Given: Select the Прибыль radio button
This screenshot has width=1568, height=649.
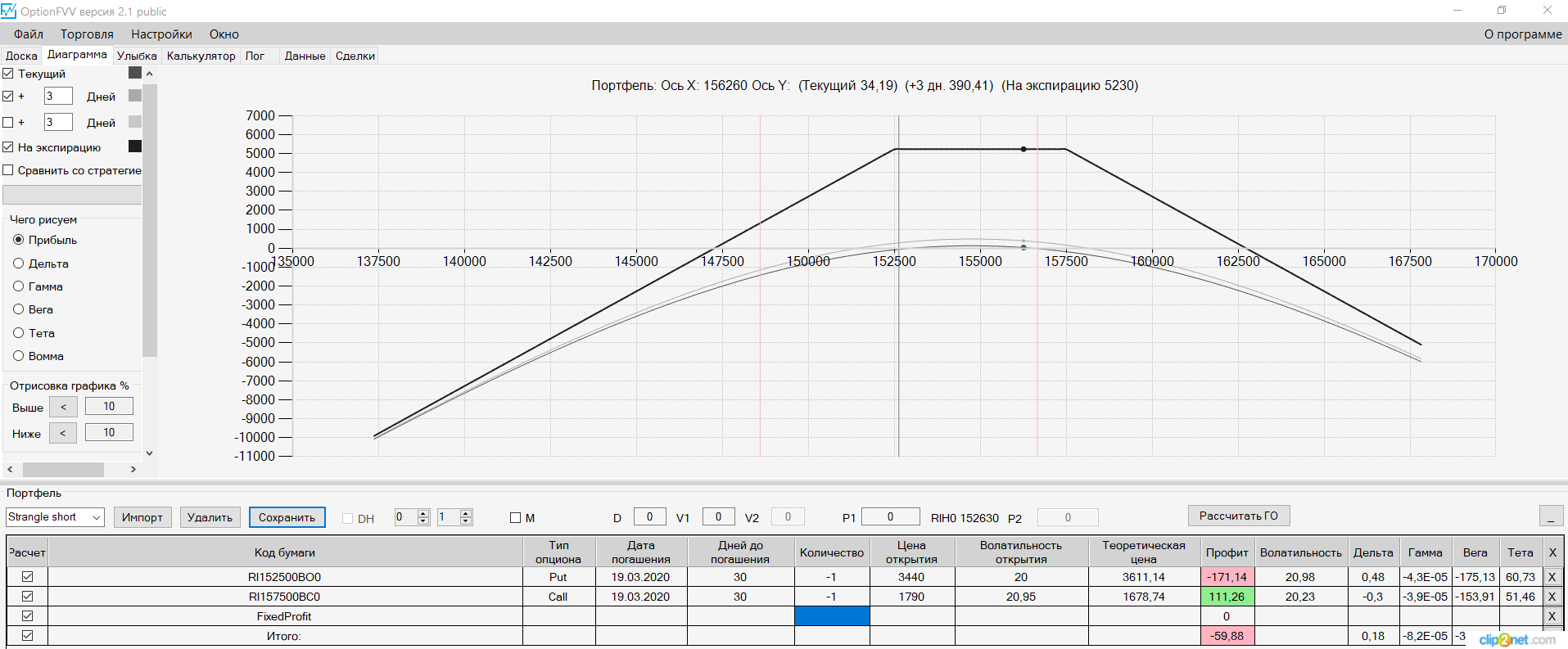Looking at the screenshot, I should point(18,240).
